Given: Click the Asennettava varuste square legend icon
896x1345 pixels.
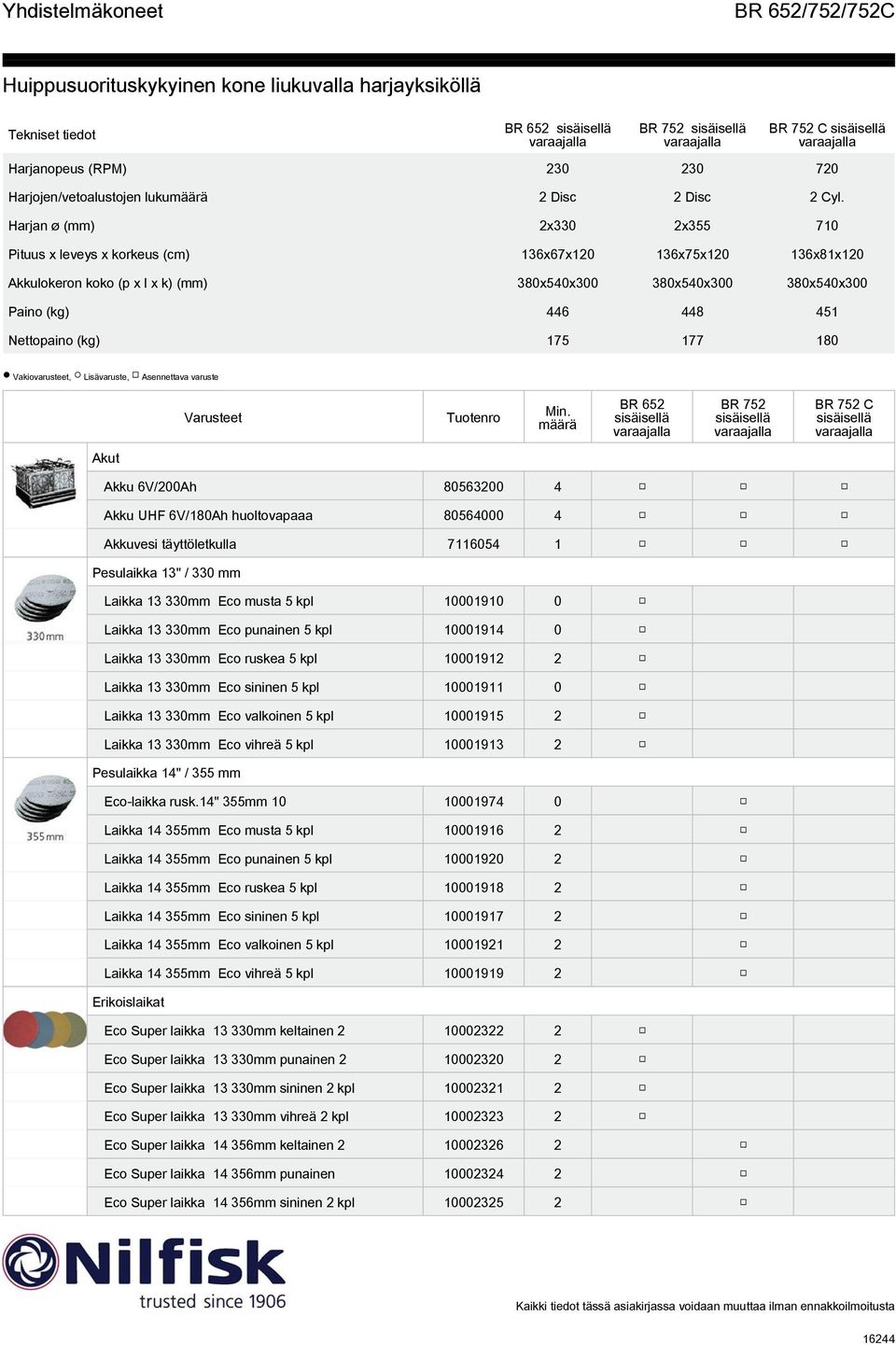Looking at the screenshot, I should [135, 375].
